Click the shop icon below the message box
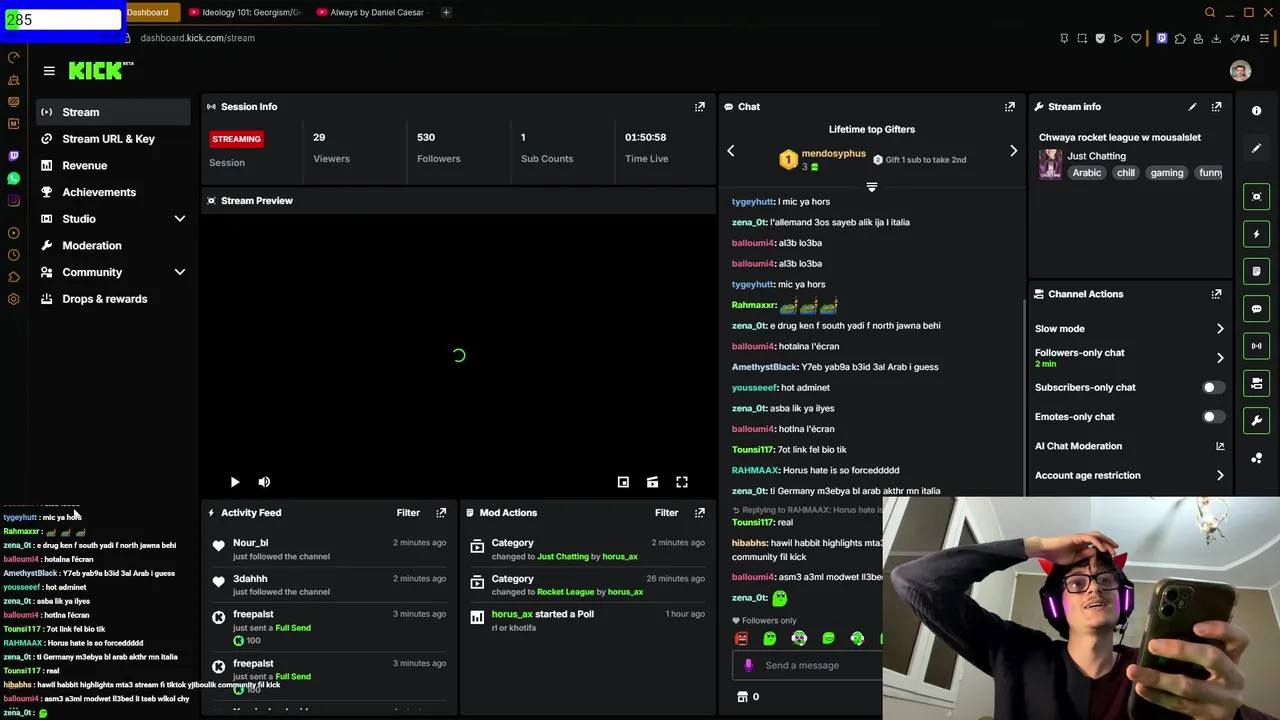 (742, 697)
